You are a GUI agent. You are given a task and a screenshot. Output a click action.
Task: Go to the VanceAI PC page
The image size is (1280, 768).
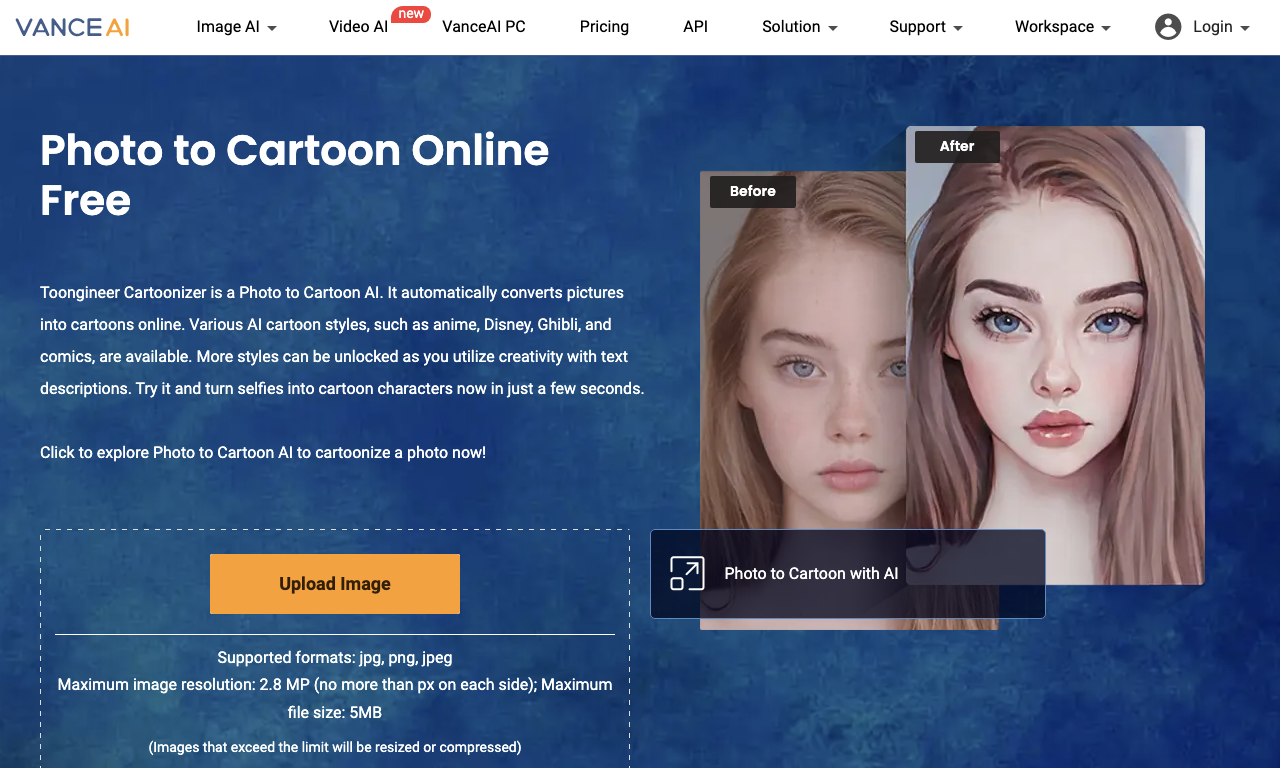[x=484, y=27]
